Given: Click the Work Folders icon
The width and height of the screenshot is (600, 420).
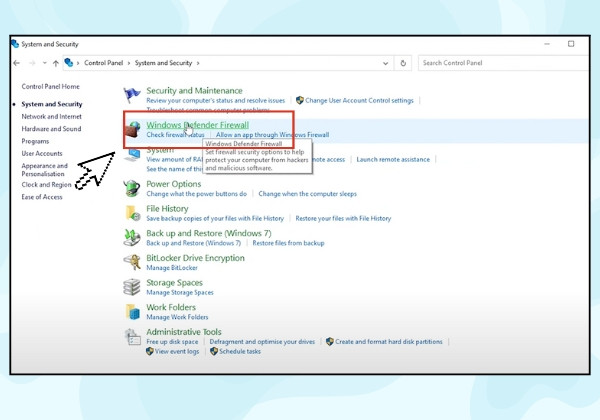Looking at the screenshot, I should (x=132, y=311).
